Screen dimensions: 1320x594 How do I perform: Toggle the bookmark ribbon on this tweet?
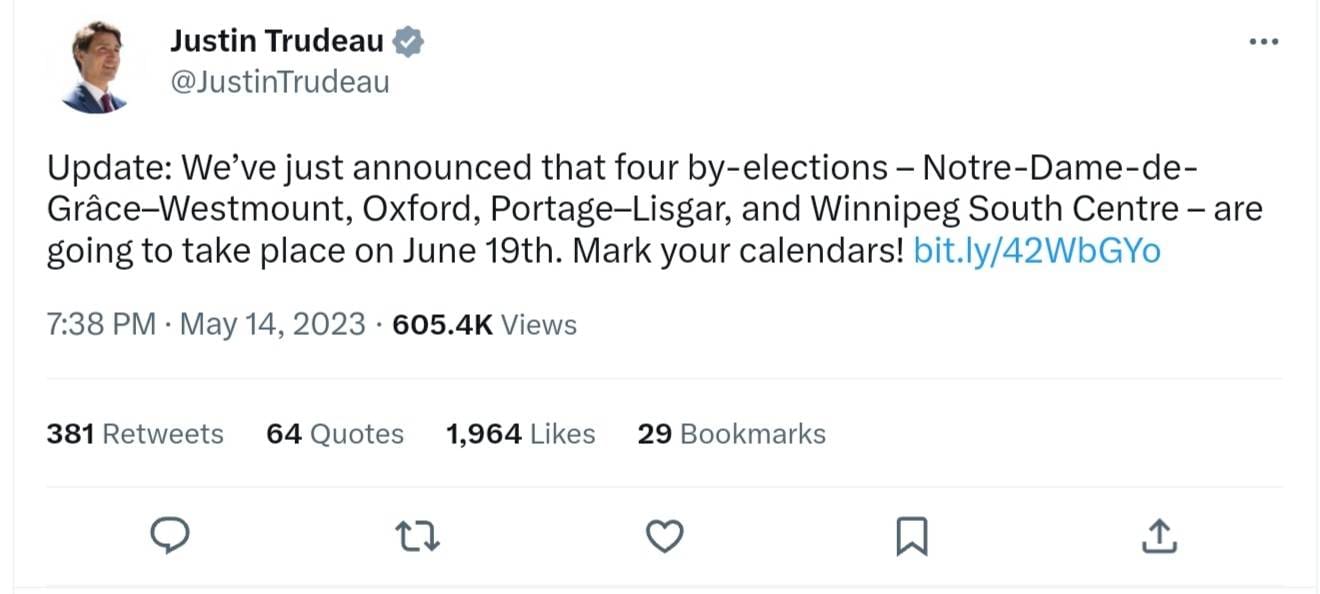(x=911, y=536)
